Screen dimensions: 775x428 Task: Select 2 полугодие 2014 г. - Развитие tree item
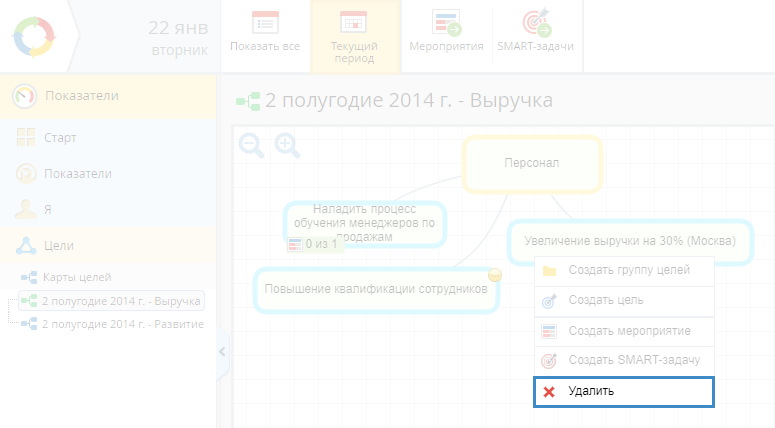122,324
